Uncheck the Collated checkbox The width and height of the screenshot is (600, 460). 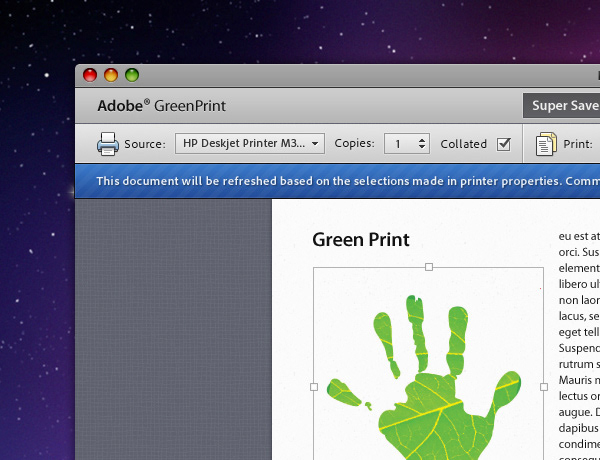[x=504, y=144]
